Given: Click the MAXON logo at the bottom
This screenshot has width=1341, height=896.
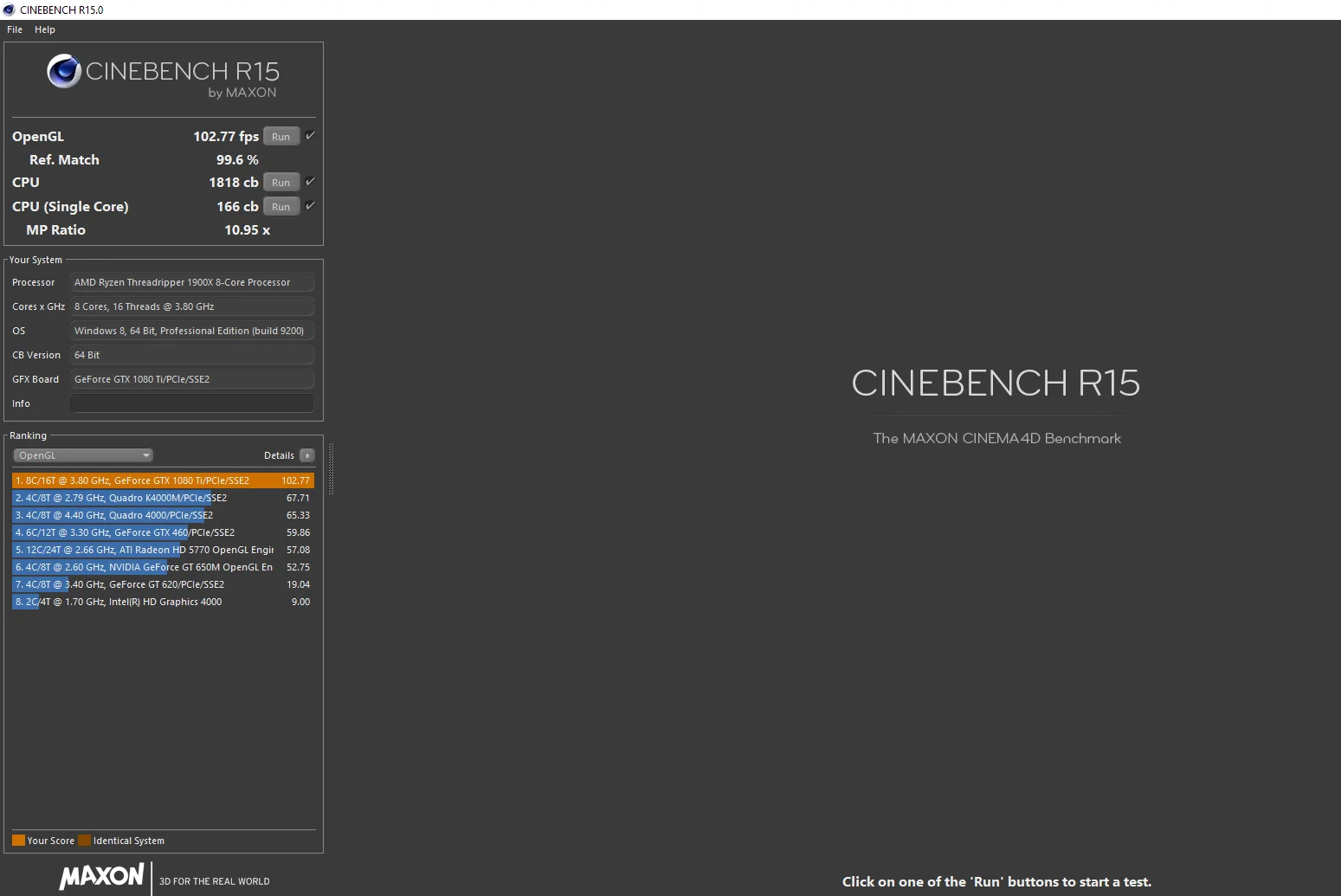Looking at the screenshot, I should pyautogui.click(x=101, y=876).
